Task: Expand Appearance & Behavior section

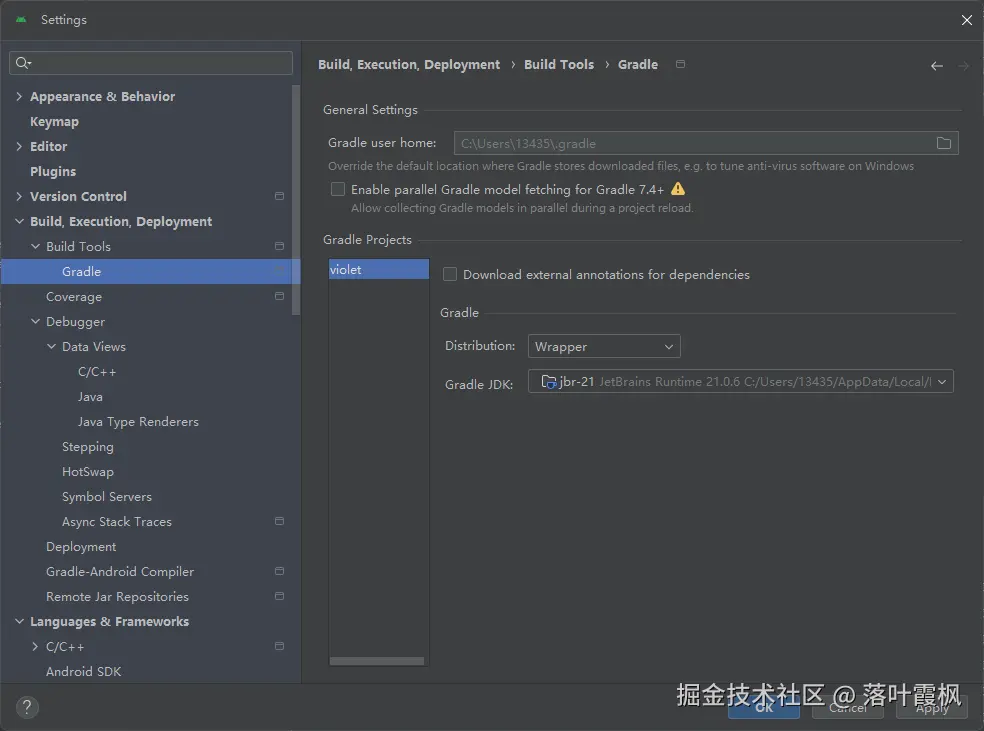Action: click(x=19, y=96)
